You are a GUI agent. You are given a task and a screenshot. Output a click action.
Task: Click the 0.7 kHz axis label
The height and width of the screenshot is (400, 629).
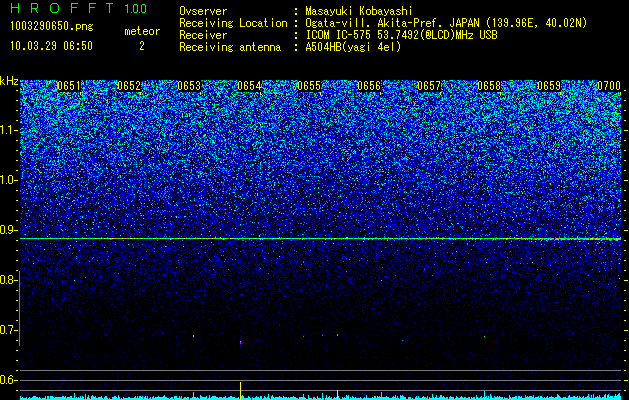(x=8, y=330)
